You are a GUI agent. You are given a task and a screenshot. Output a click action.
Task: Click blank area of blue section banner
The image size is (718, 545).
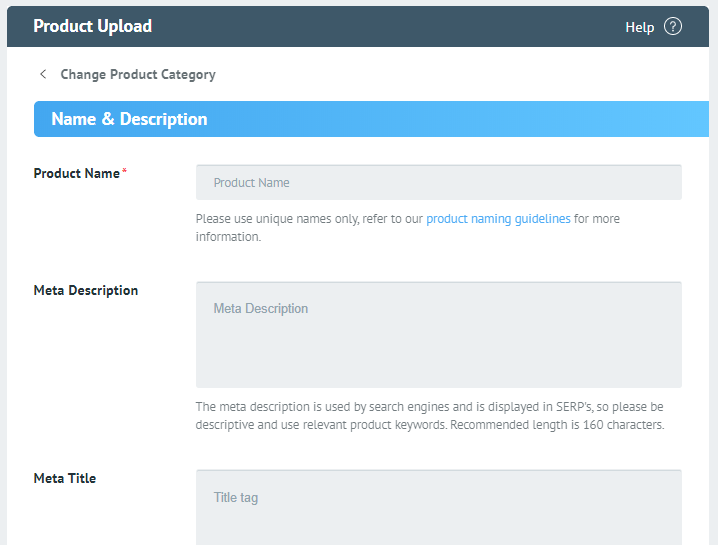coord(450,119)
